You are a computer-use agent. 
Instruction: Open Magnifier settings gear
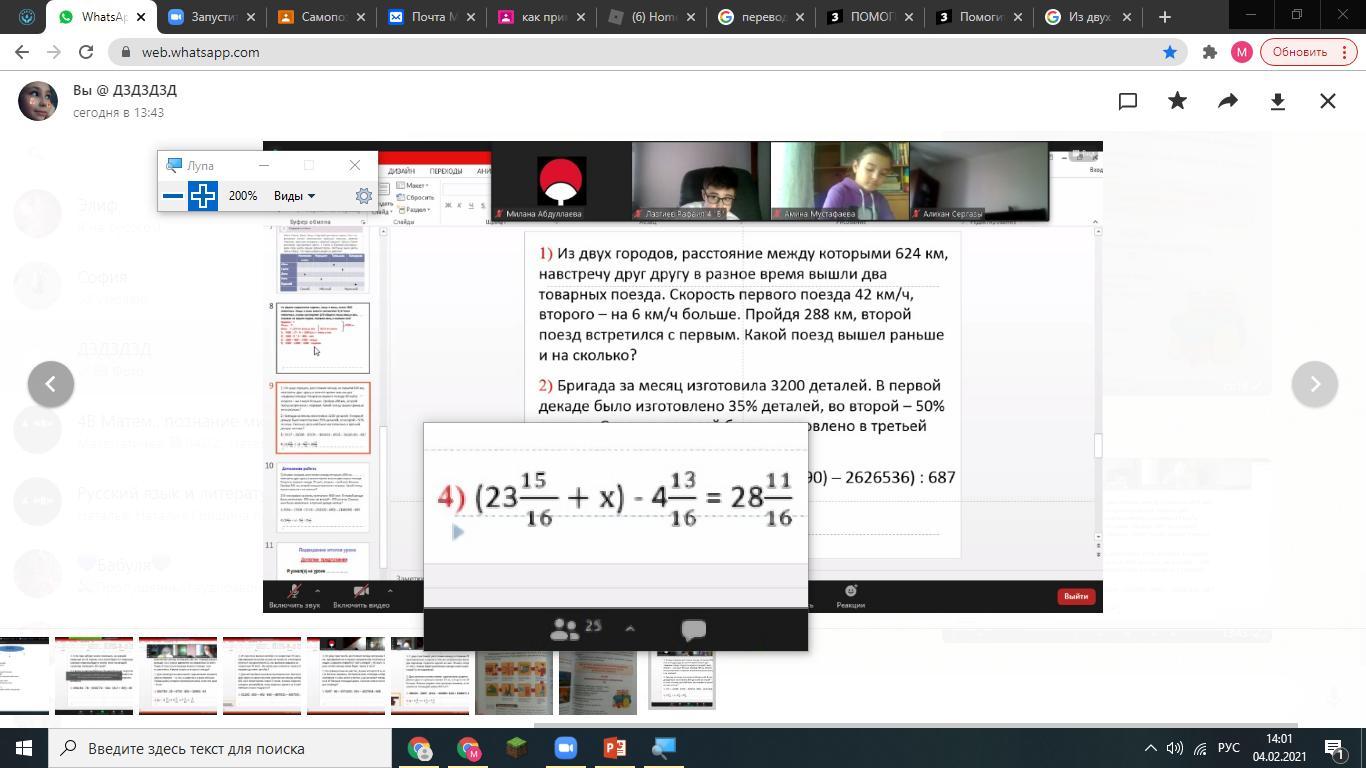tap(364, 196)
